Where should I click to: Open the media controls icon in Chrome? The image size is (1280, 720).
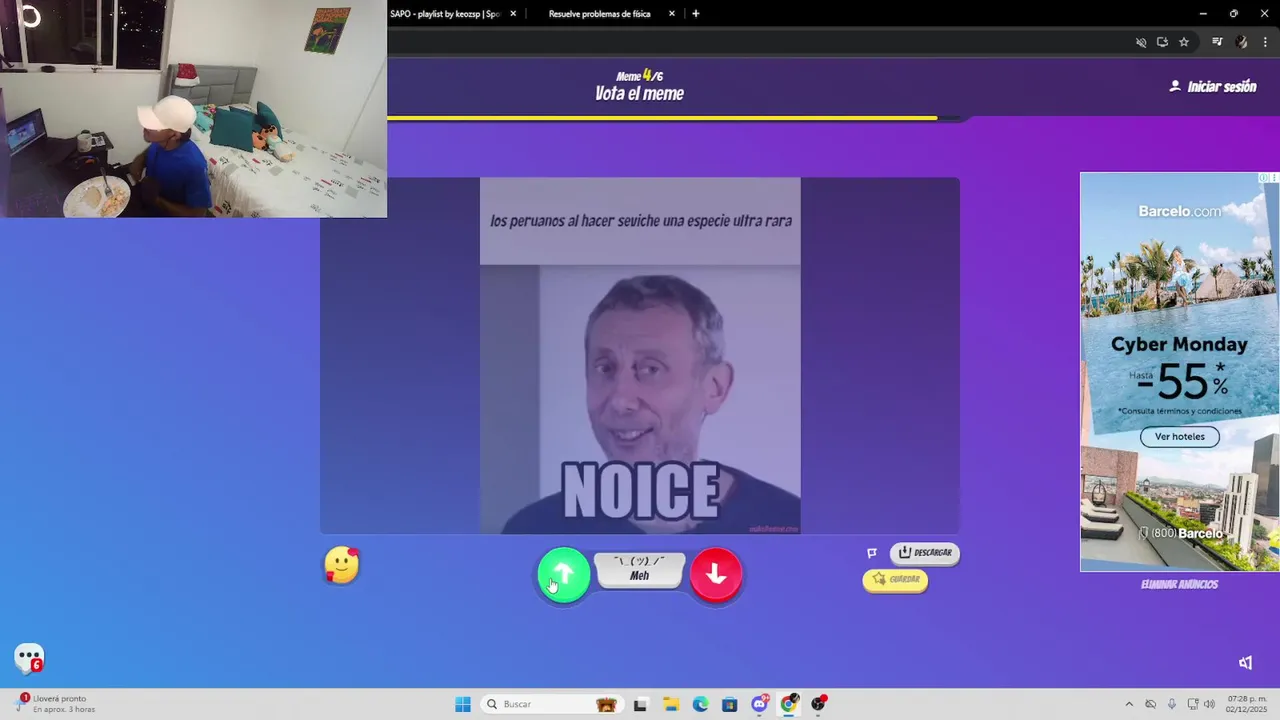[1217, 42]
